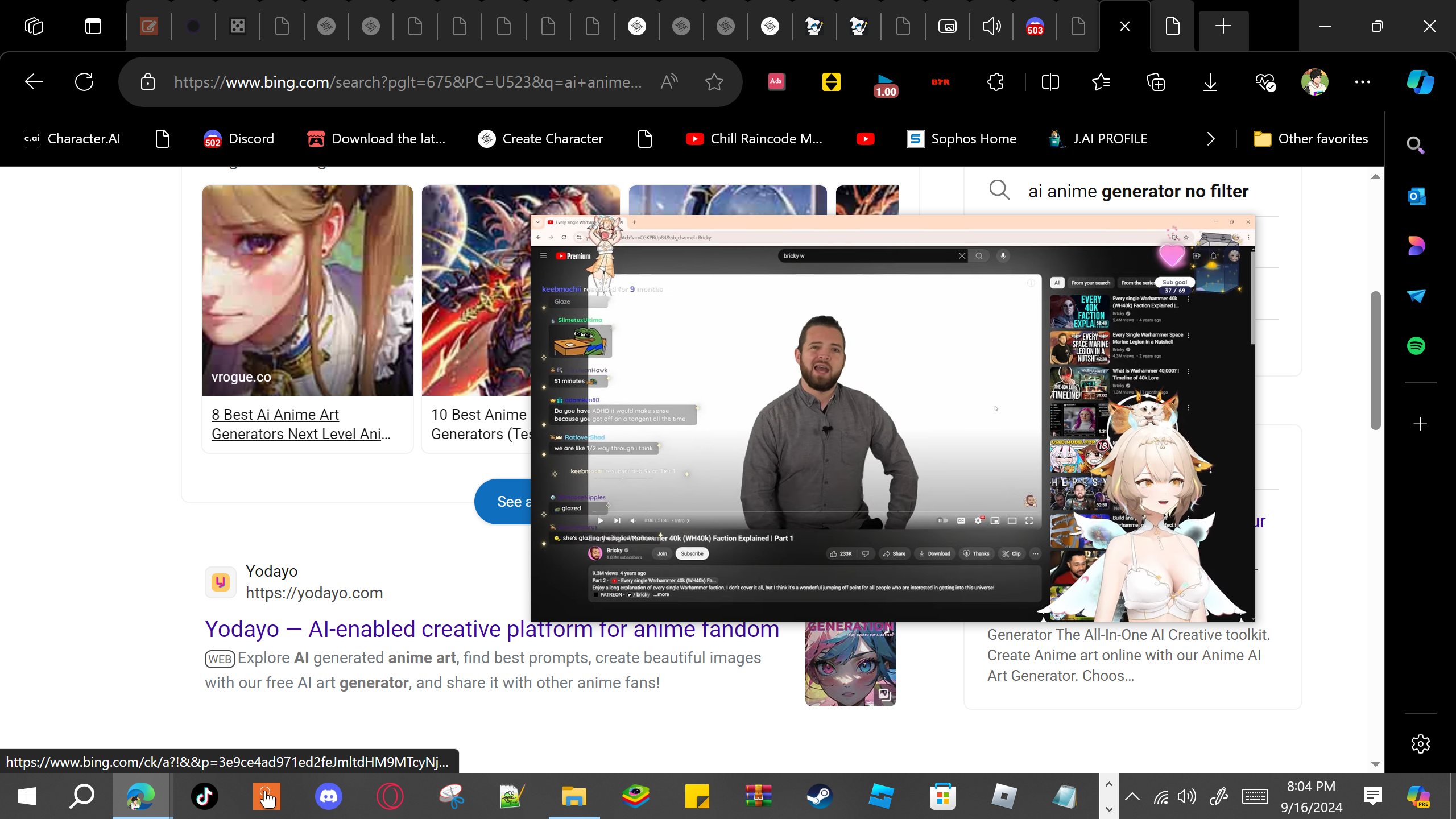The width and height of the screenshot is (1456, 819).
Task: Start Read aloud from the address bar
Action: pos(669,82)
